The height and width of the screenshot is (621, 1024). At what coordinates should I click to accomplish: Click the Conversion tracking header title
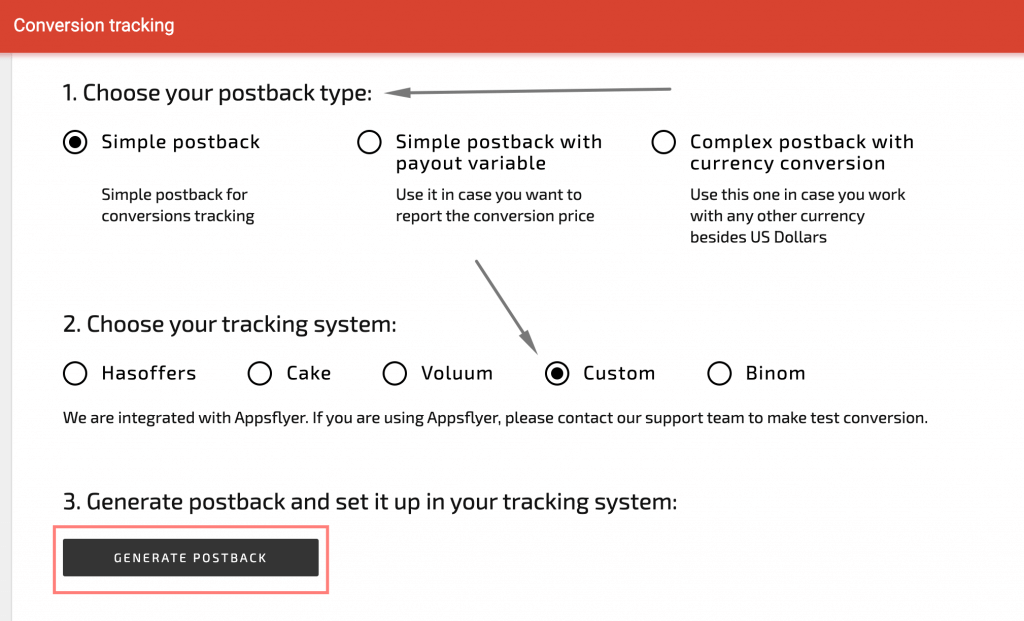[x=93, y=25]
